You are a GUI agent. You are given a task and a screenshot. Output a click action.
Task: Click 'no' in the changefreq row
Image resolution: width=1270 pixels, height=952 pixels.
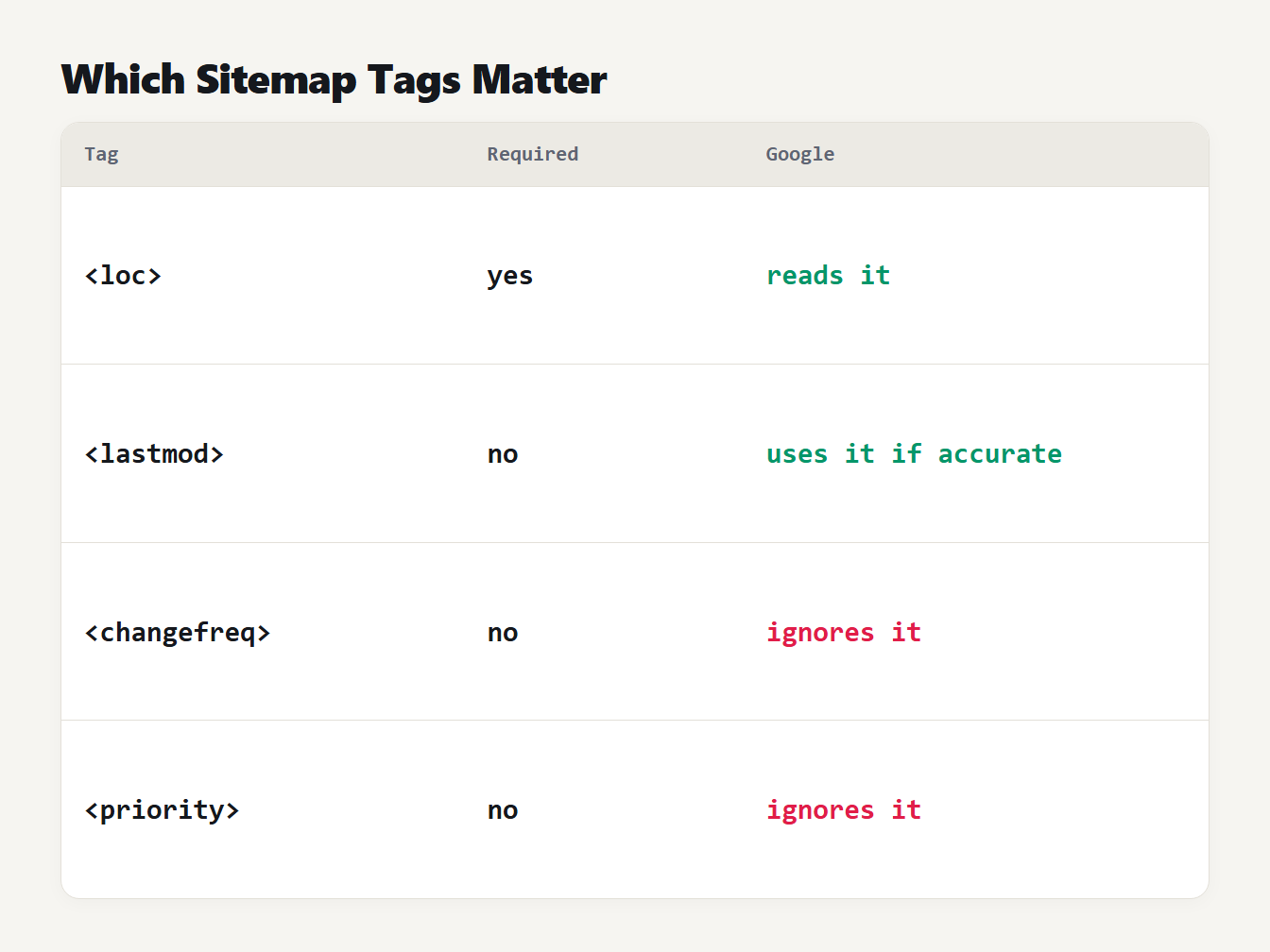tap(503, 633)
